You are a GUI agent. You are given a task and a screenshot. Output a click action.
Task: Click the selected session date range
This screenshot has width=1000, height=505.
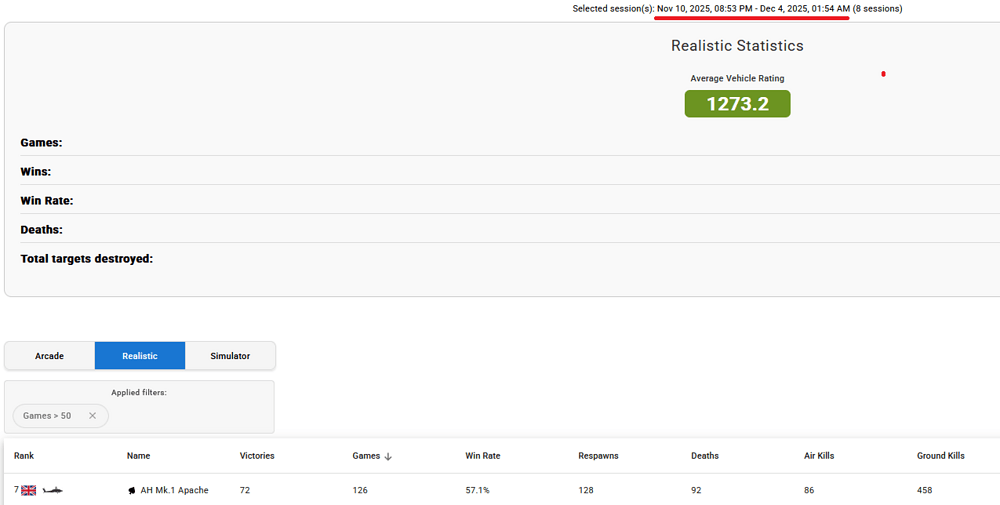tap(752, 9)
